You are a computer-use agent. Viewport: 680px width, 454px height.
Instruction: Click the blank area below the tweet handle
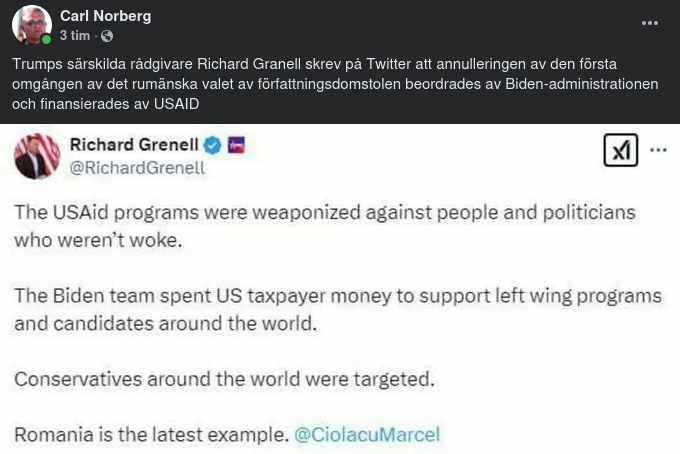coord(400,188)
